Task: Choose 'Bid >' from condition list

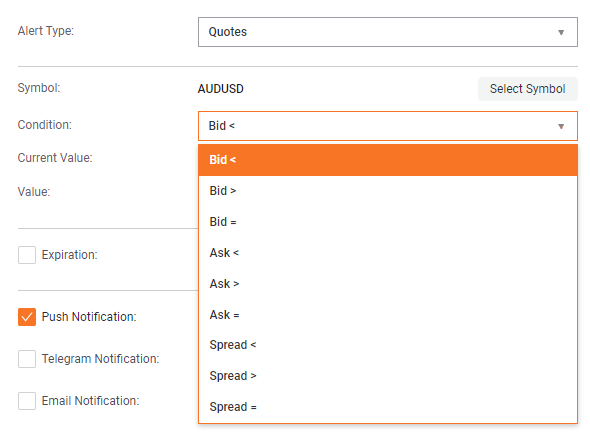Action: 388,191
